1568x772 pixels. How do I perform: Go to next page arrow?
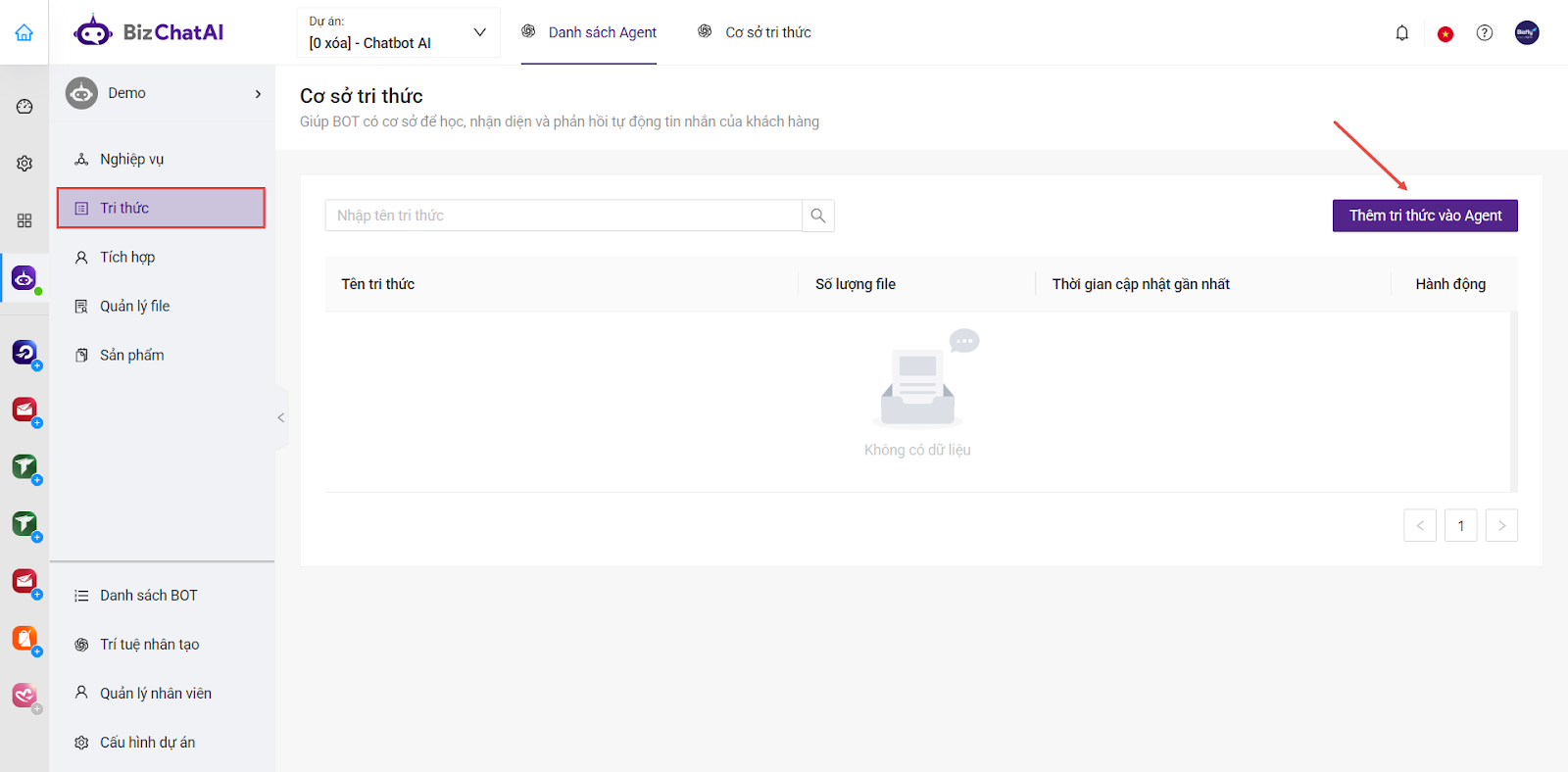click(x=1501, y=525)
